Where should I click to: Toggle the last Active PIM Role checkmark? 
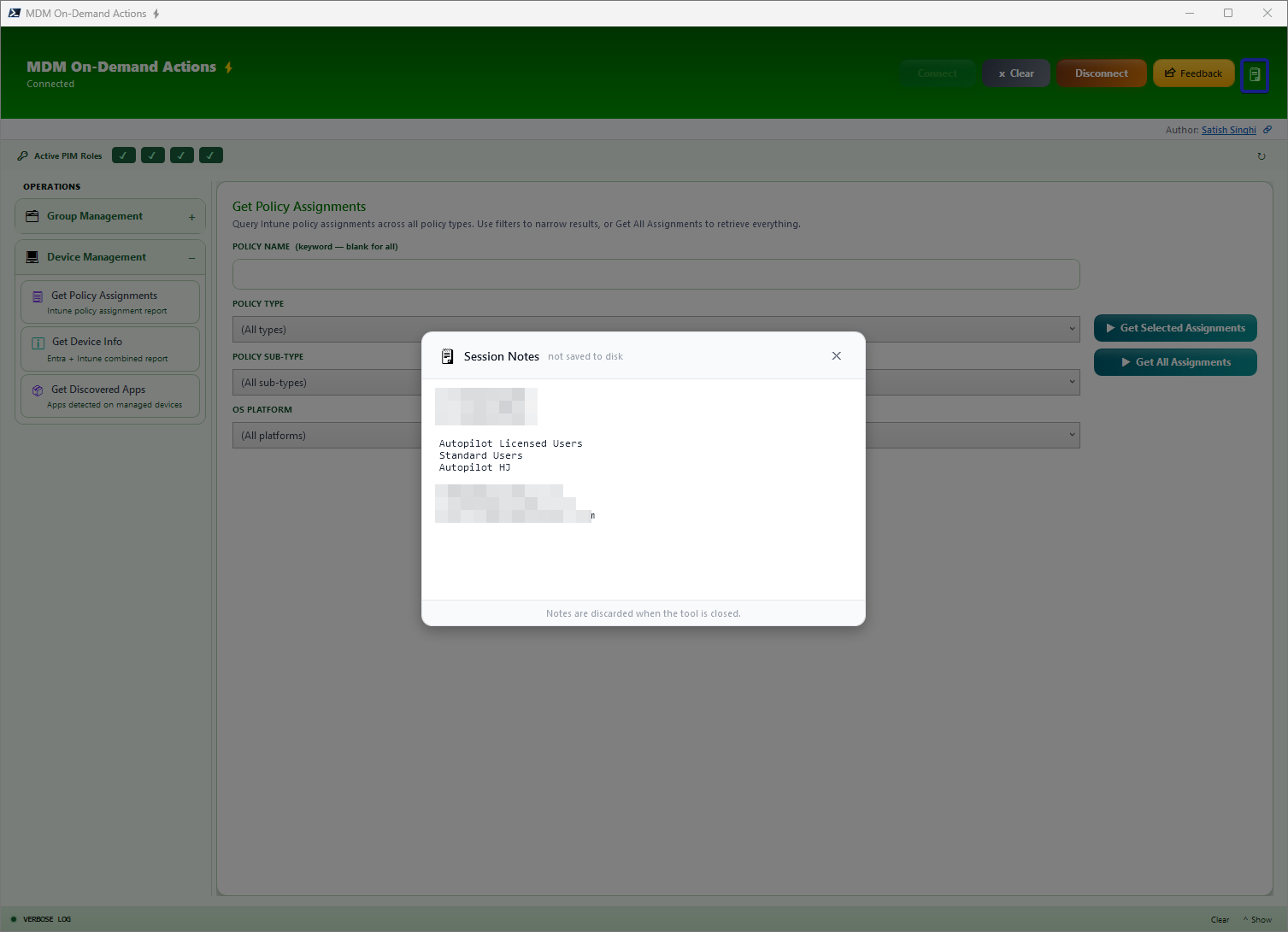pos(210,155)
